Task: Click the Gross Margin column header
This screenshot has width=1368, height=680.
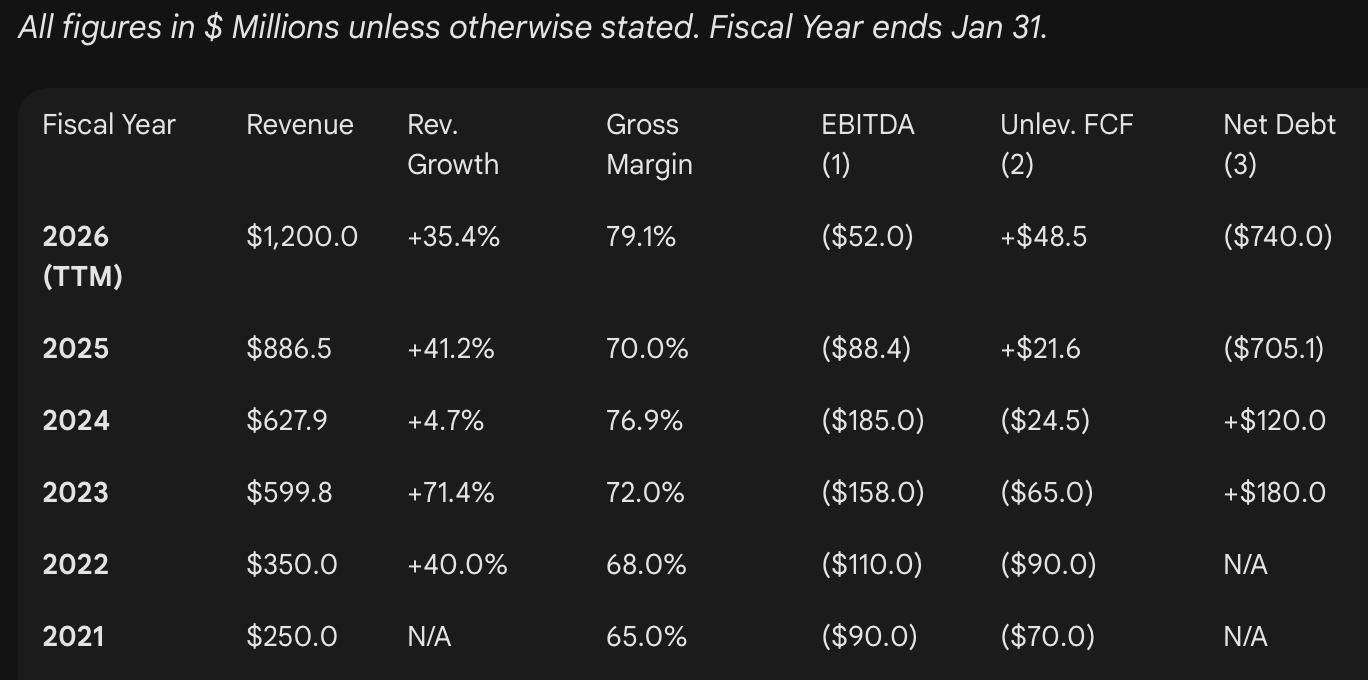Action: tap(649, 144)
